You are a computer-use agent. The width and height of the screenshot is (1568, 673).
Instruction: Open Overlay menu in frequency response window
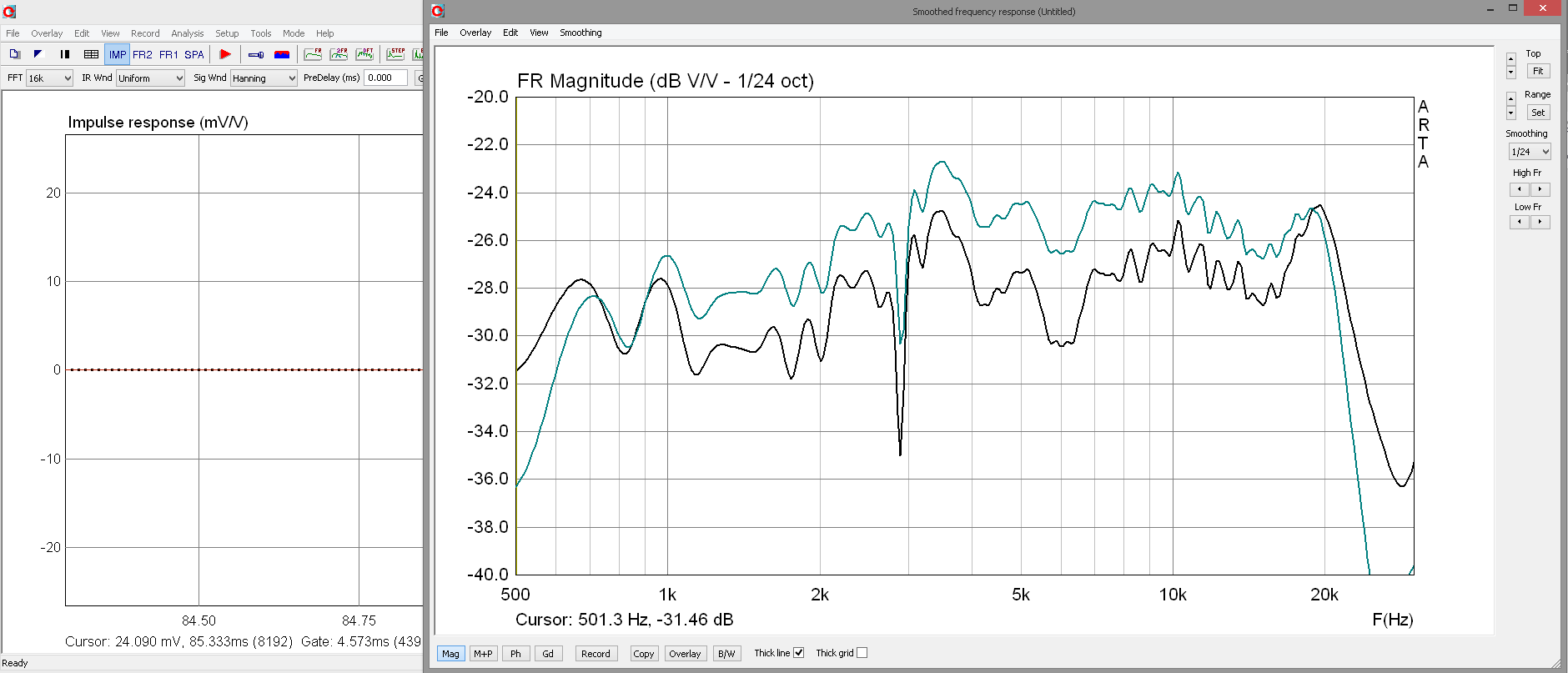coord(475,33)
